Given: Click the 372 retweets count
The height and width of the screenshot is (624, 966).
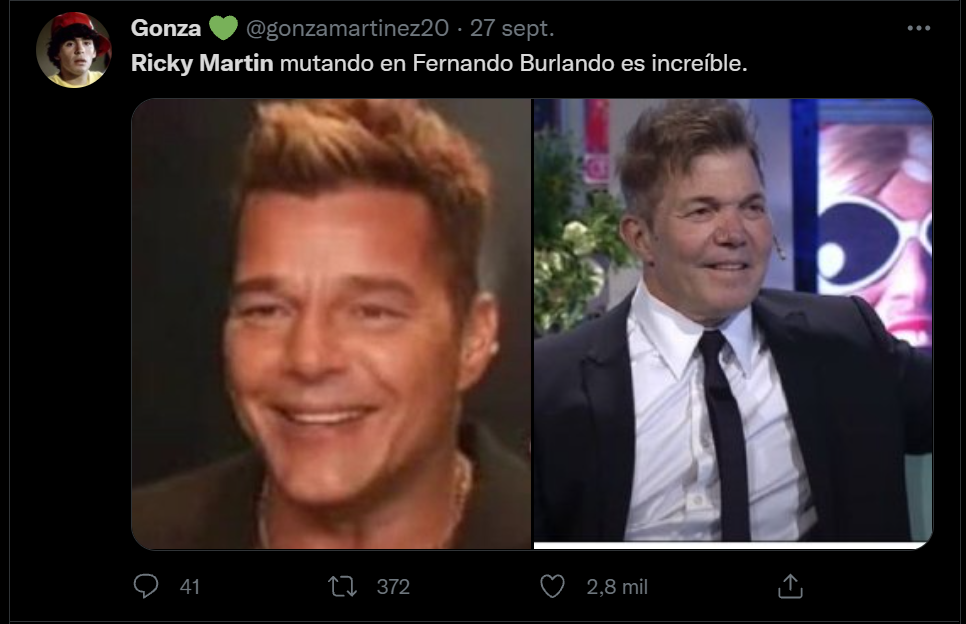Looking at the screenshot, I should point(393,586).
